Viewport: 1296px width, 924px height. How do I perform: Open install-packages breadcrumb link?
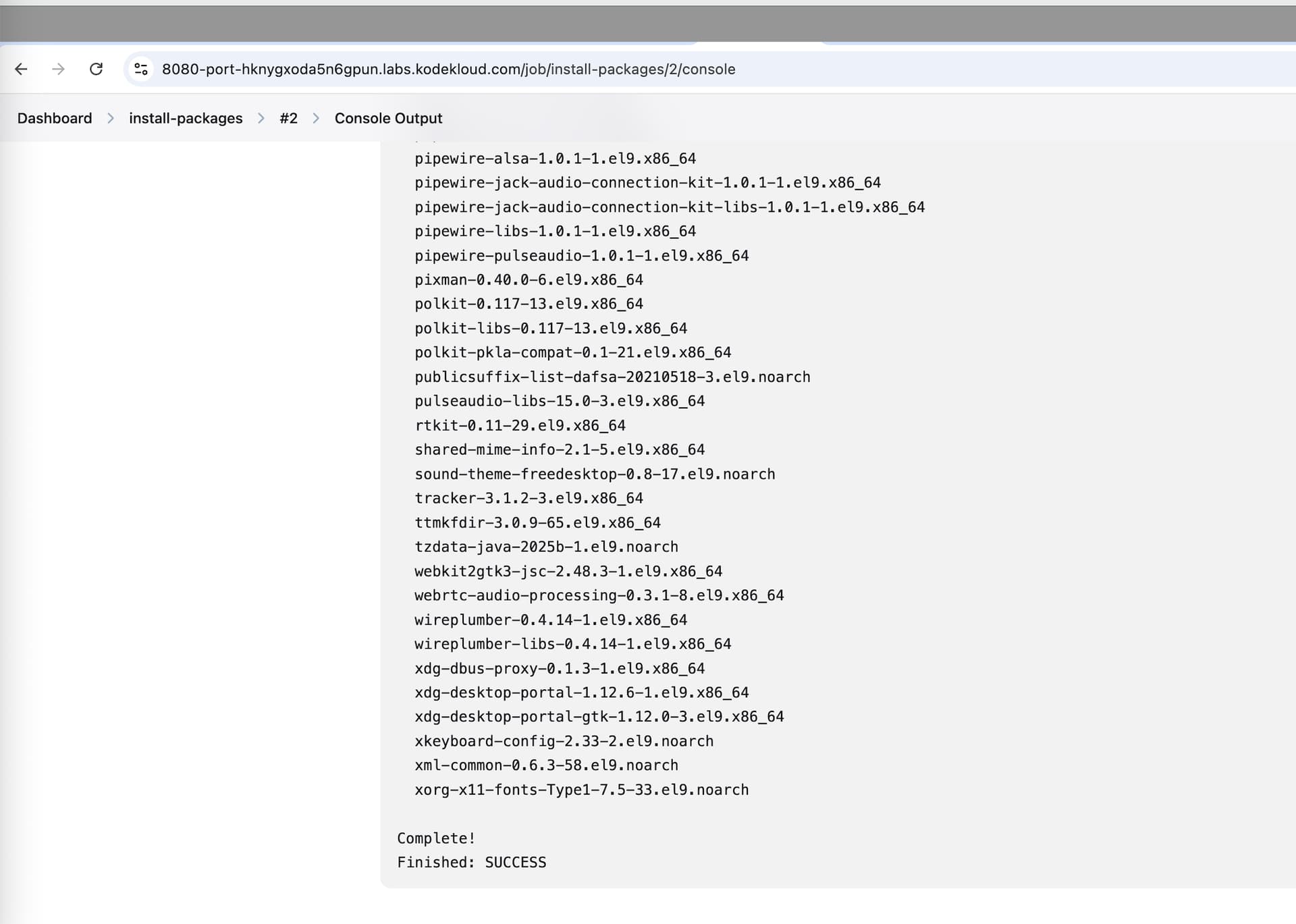(x=186, y=118)
